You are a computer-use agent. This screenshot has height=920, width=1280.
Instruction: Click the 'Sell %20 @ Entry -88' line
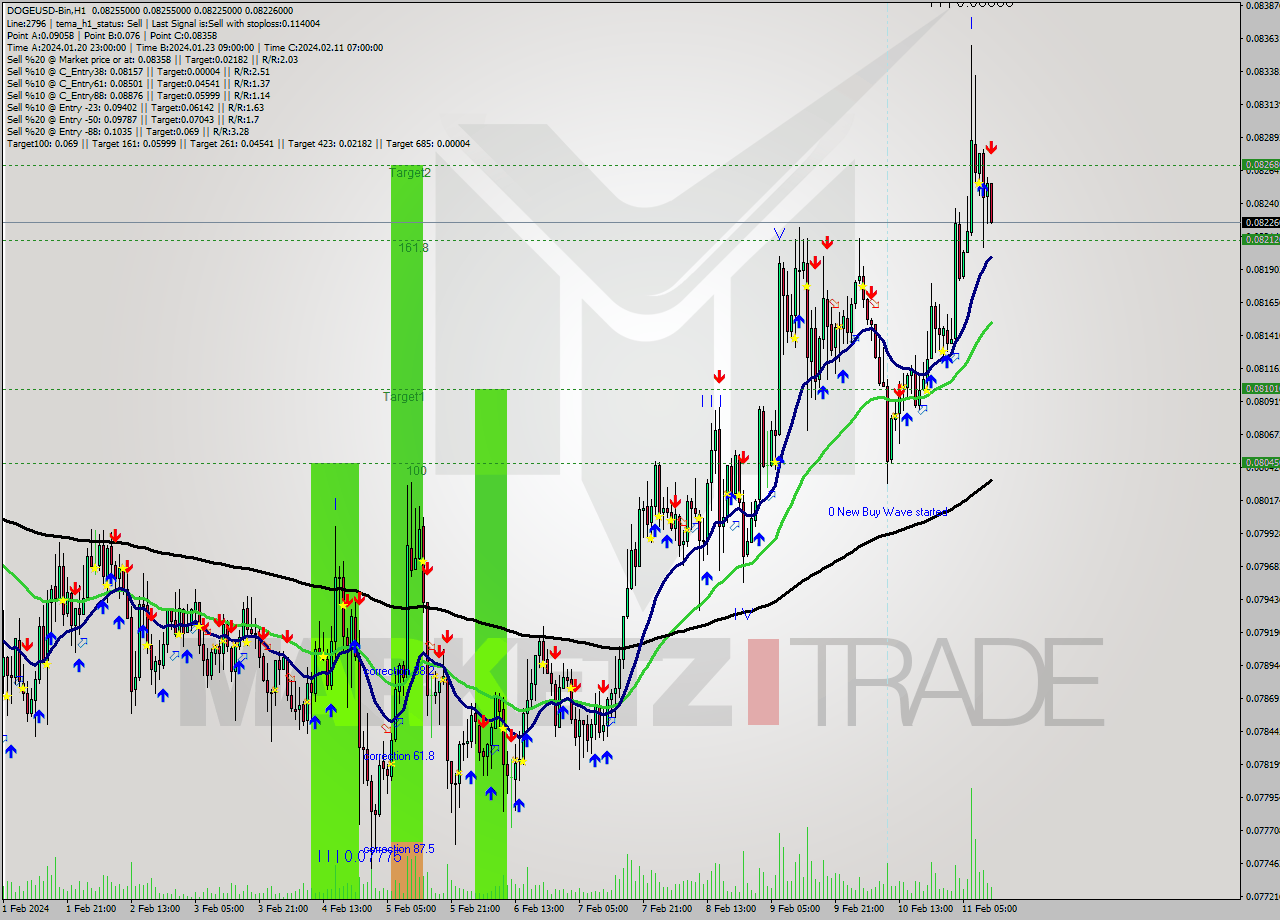pos(128,131)
